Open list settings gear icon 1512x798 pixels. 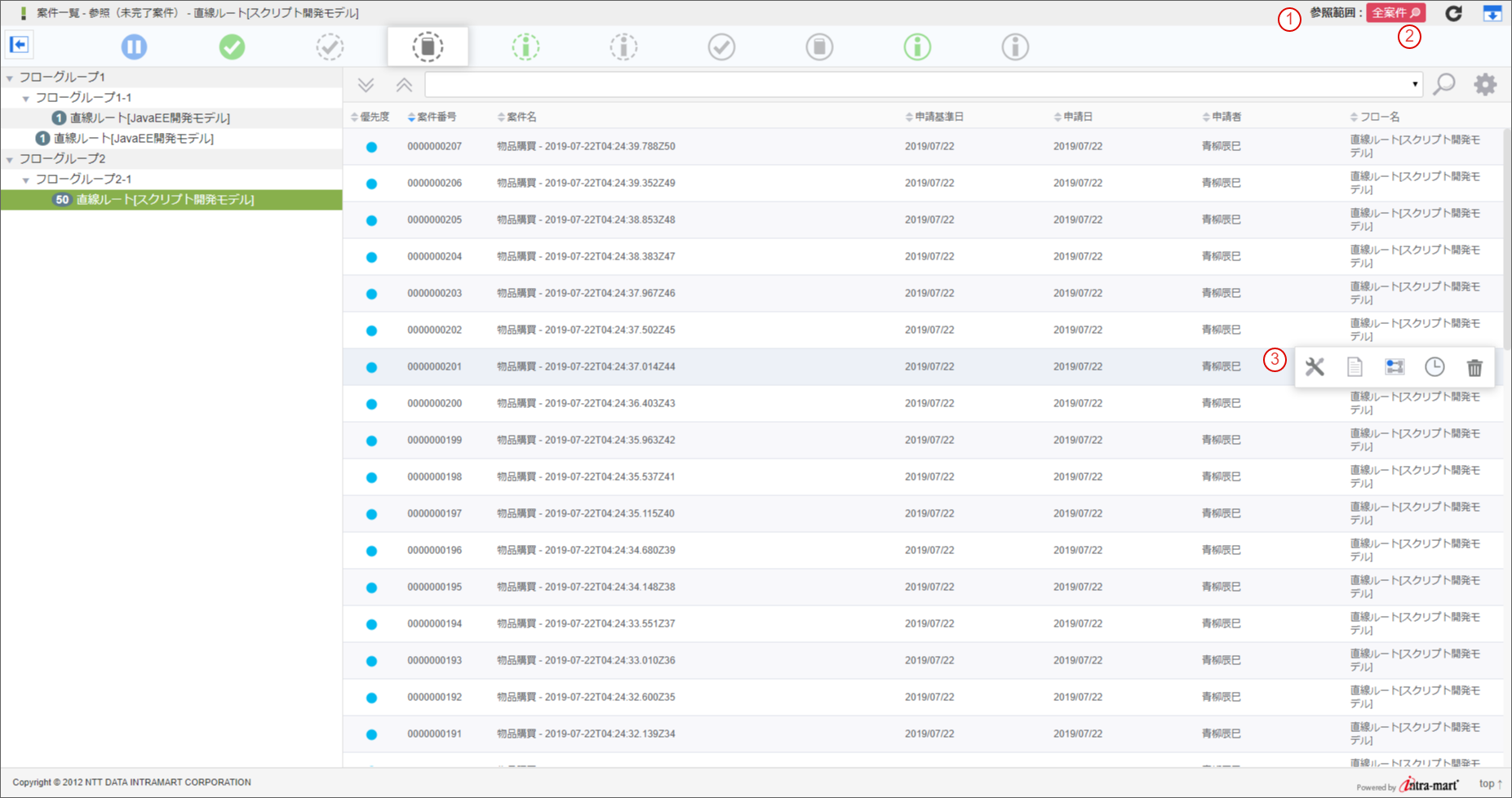pyautogui.click(x=1485, y=84)
